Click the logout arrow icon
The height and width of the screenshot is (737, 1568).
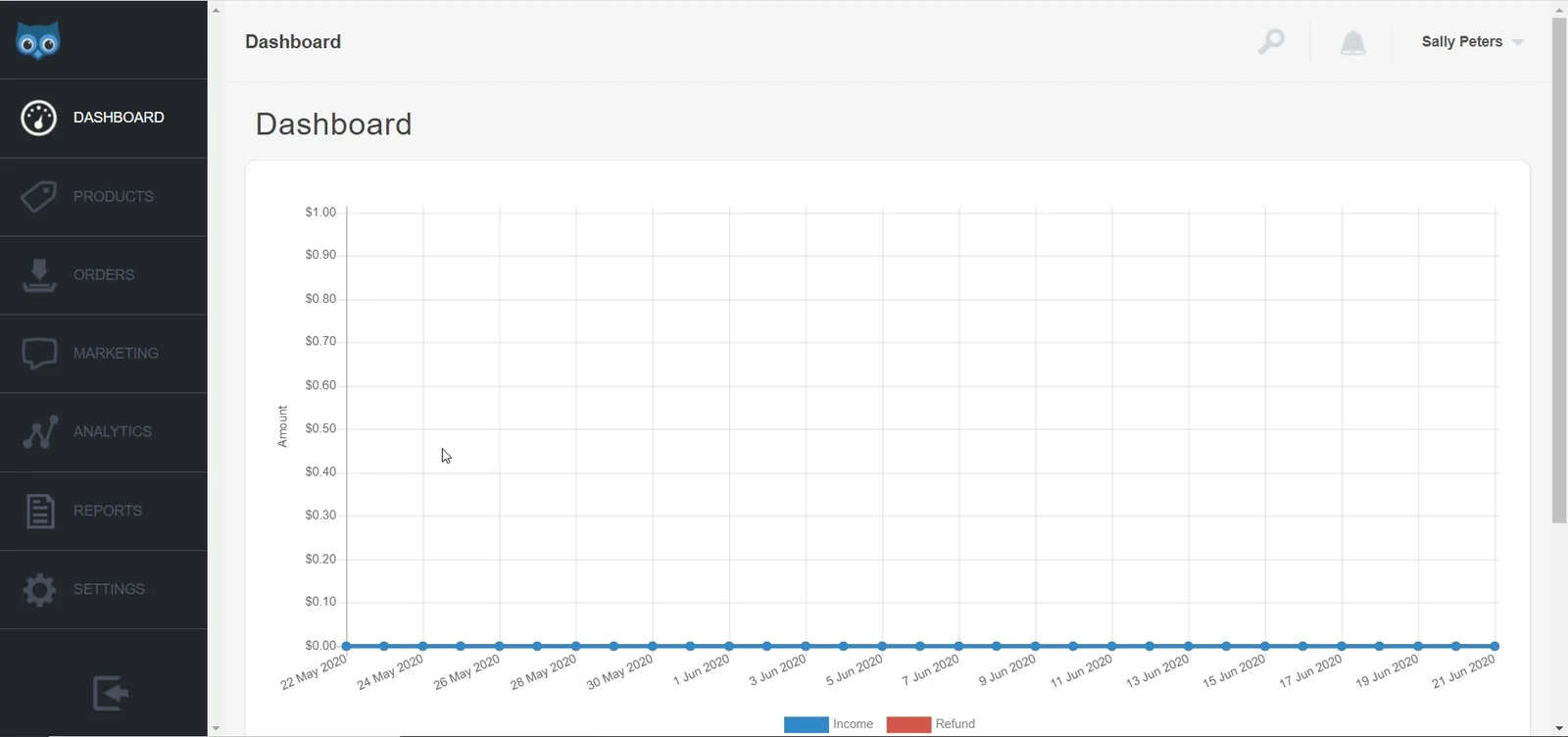click(111, 694)
